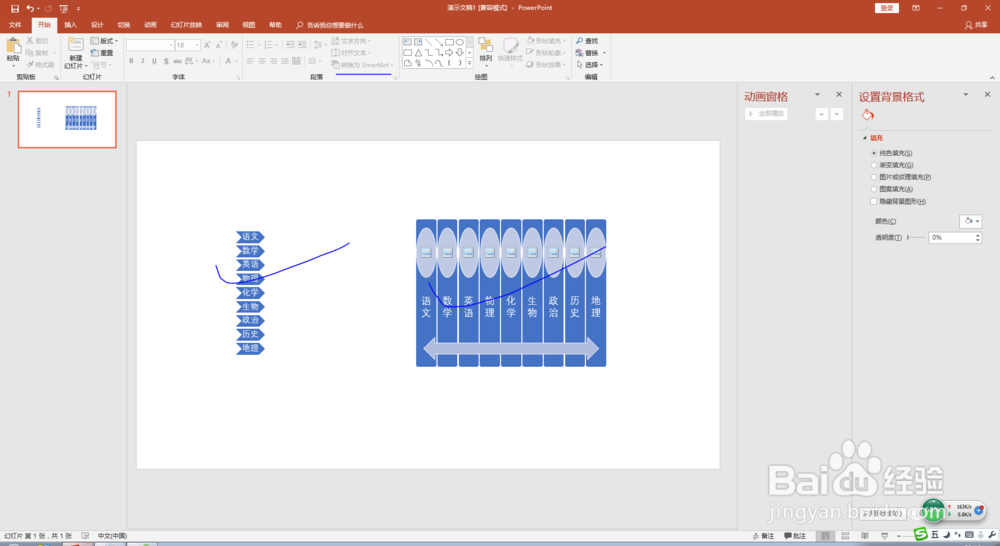
Task: Center-align paragraph text
Action: pos(262,61)
